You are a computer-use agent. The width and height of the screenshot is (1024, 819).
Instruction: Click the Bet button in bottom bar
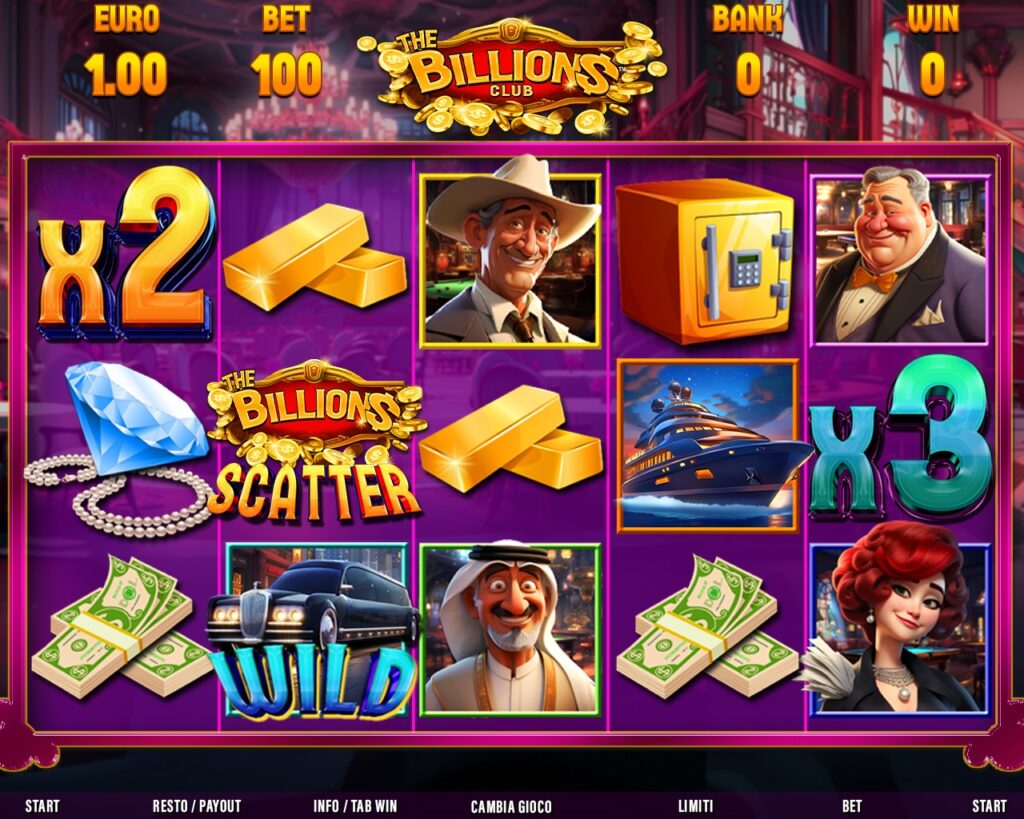pyautogui.click(x=852, y=806)
